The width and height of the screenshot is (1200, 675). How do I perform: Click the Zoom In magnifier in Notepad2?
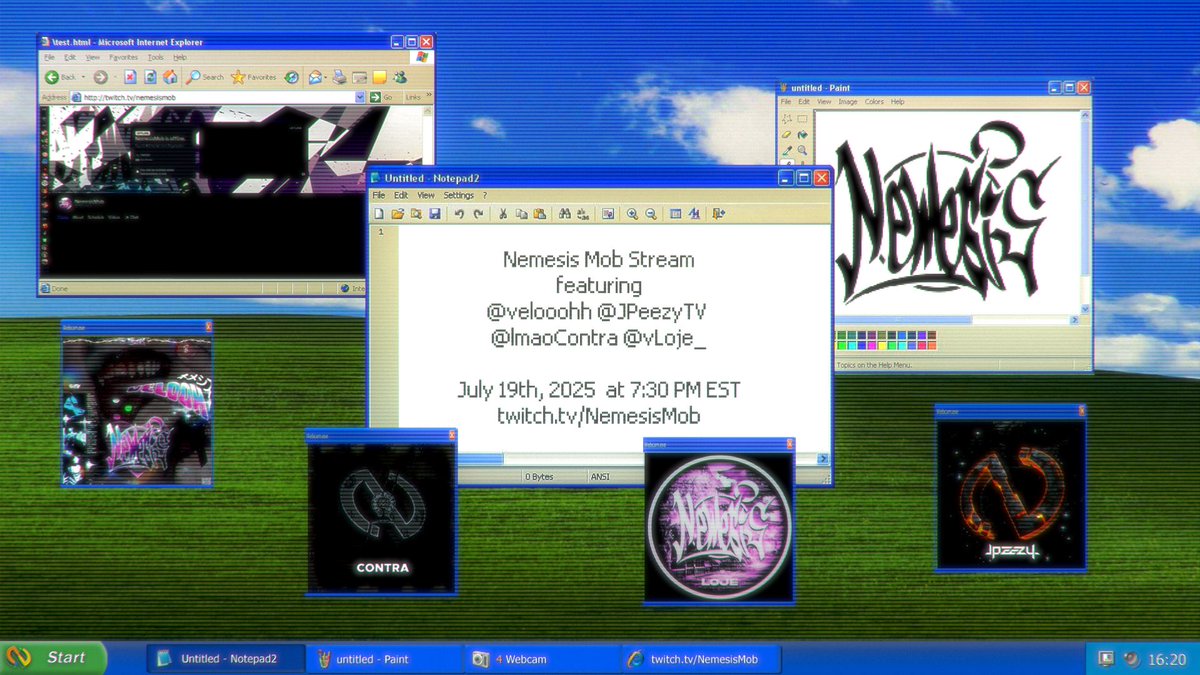[x=632, y=213]
